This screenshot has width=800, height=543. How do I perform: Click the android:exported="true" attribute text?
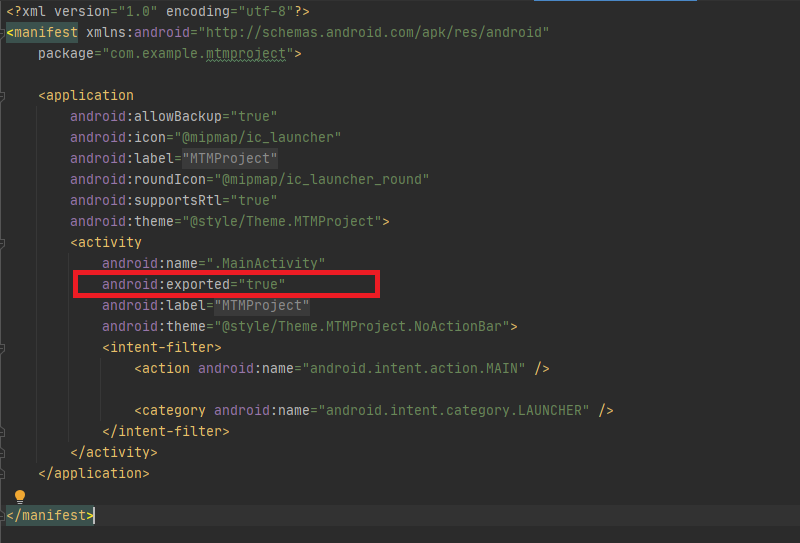pos(193,284)
